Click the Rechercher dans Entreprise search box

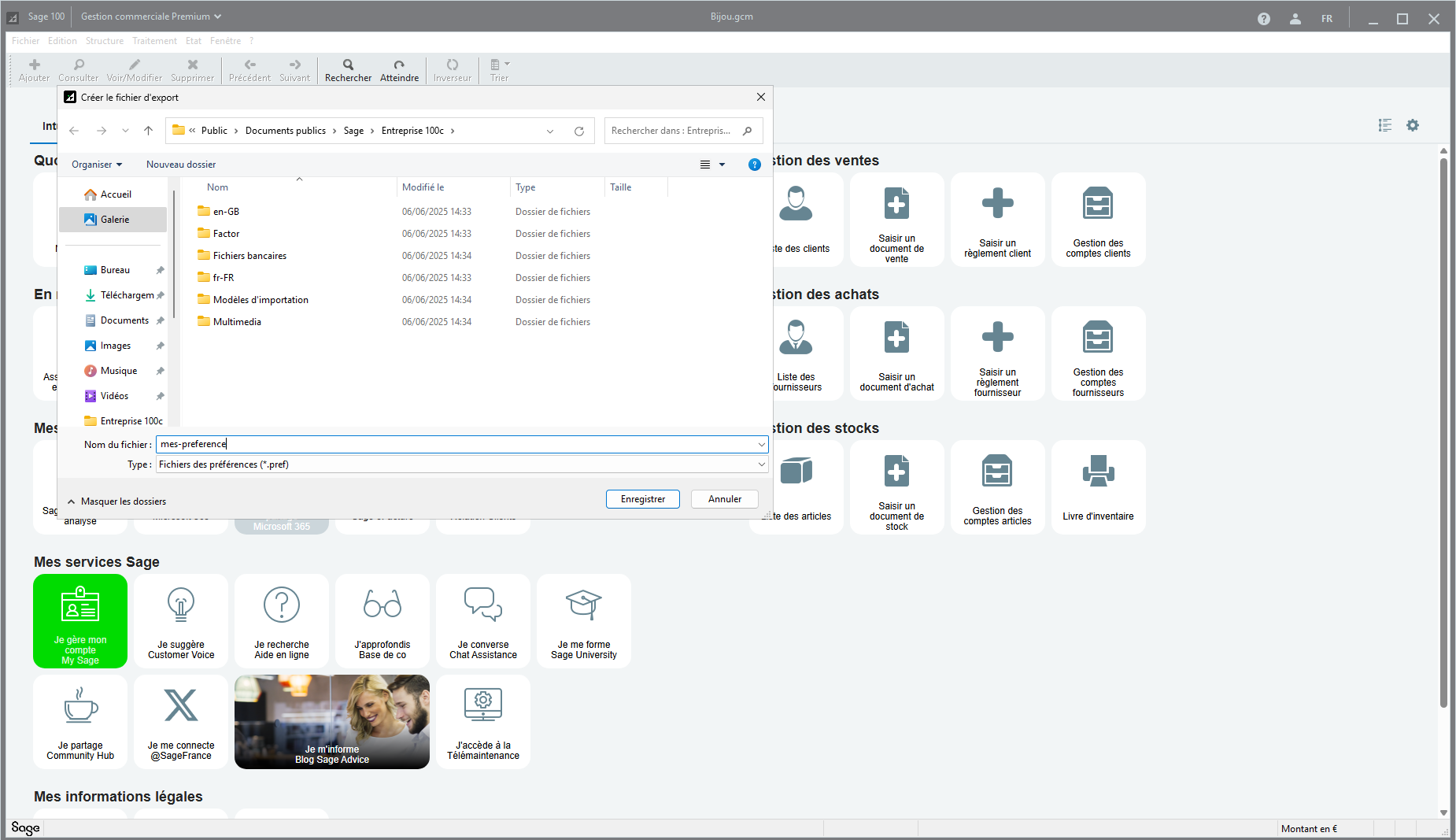683,131
